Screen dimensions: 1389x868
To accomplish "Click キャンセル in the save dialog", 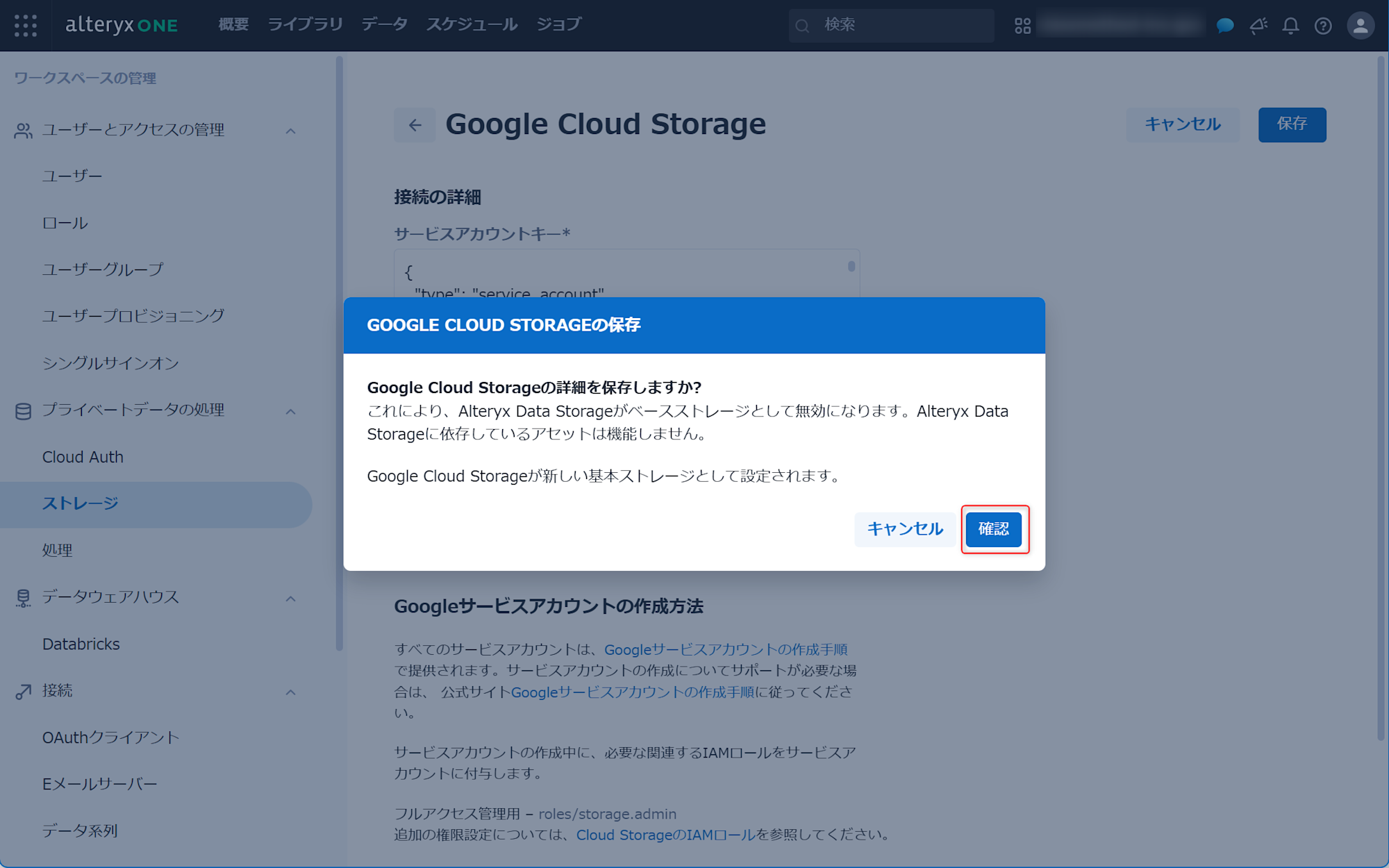I will [904, 529].
